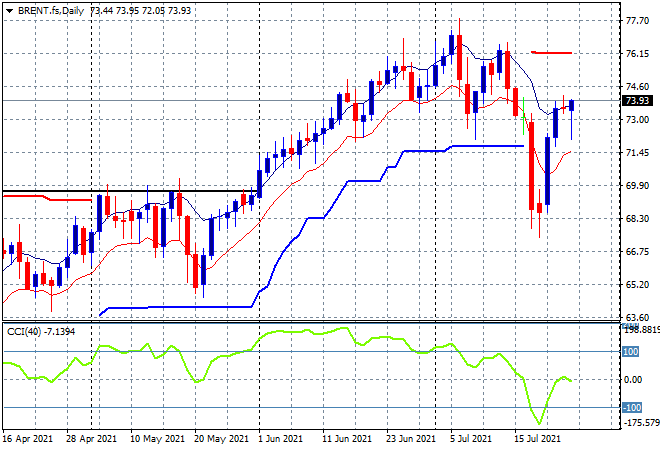Select the 77.70 price axis label
This screenshot has width=660, height=450.
[637, 21]
